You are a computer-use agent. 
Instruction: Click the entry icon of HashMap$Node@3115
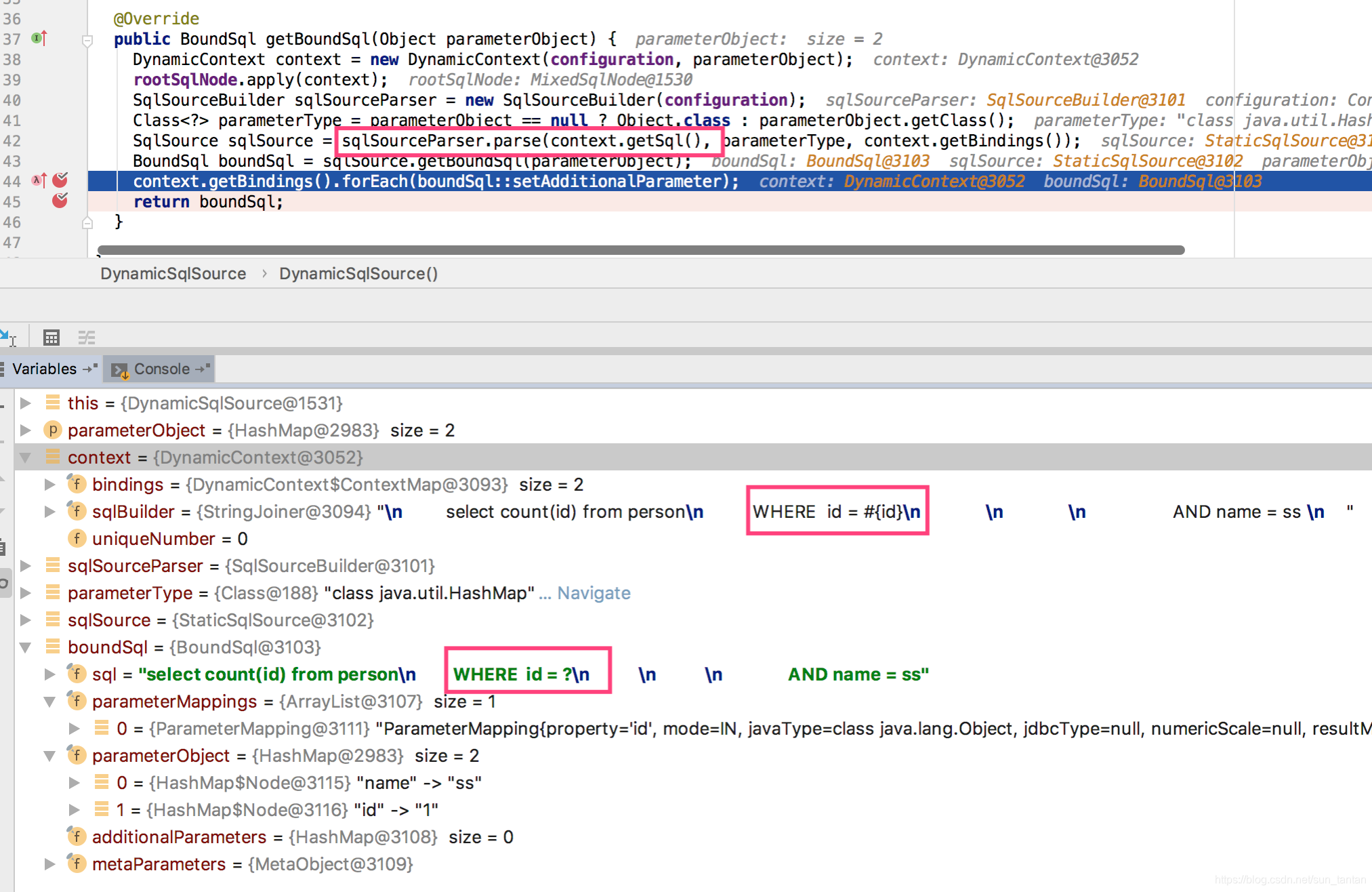[102, 782]
